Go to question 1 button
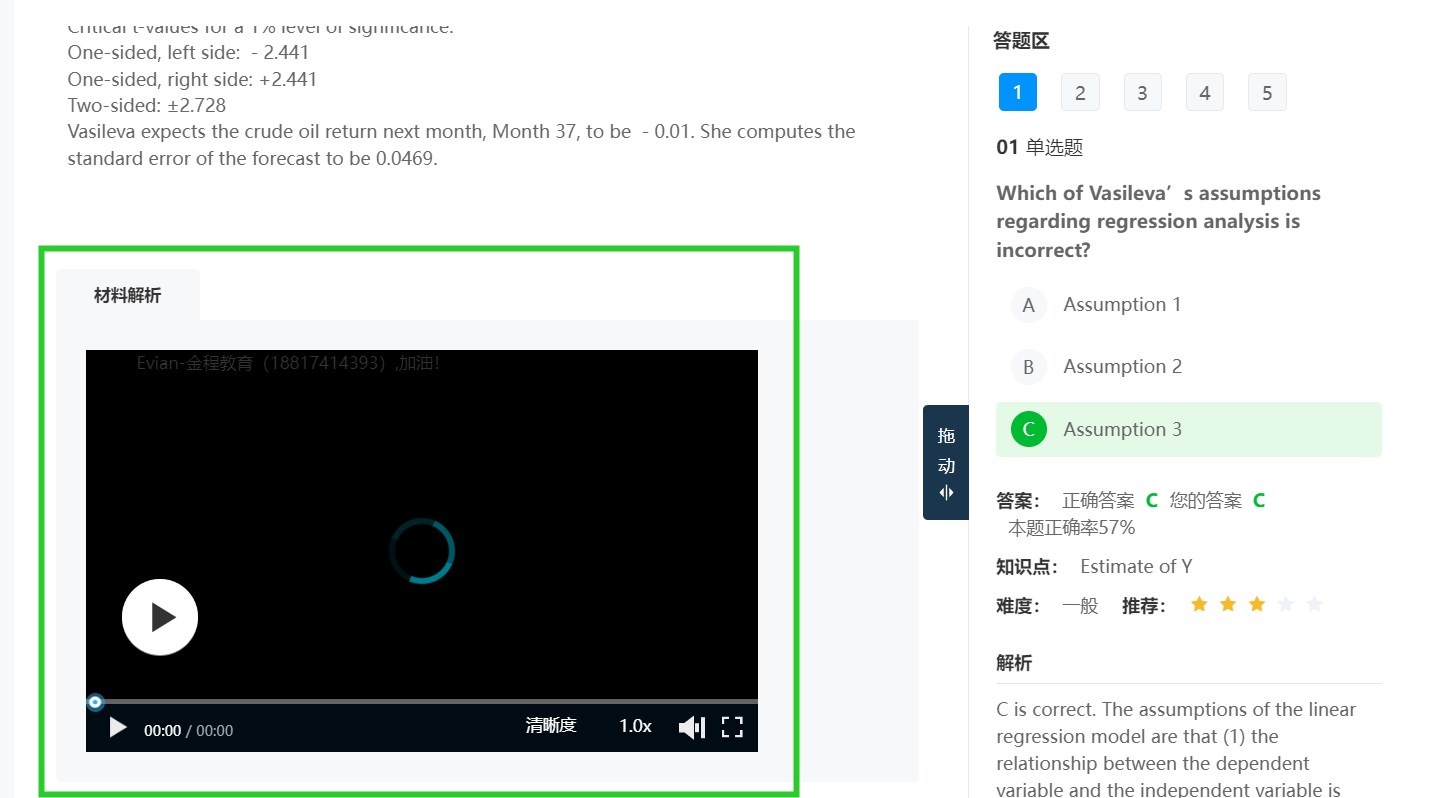Image resolution: width=1454 pixels, height=798 pixels. (1017, 92)
